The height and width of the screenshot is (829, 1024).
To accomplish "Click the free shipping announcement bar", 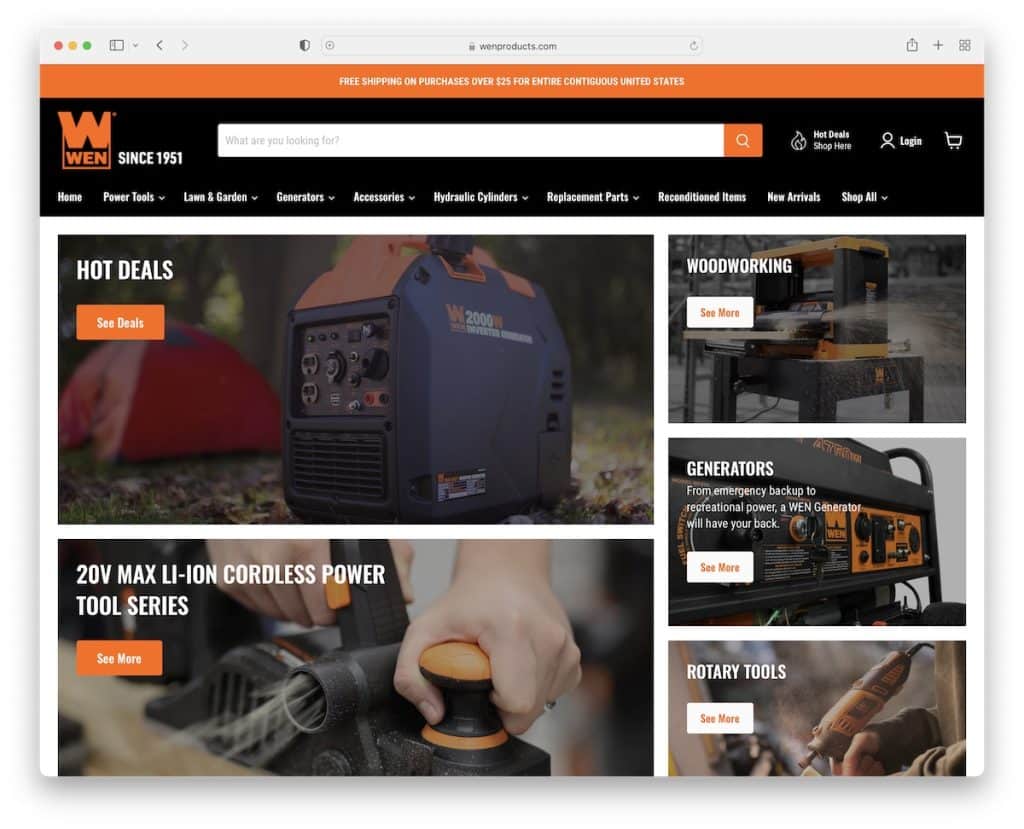I will (512, 81).
